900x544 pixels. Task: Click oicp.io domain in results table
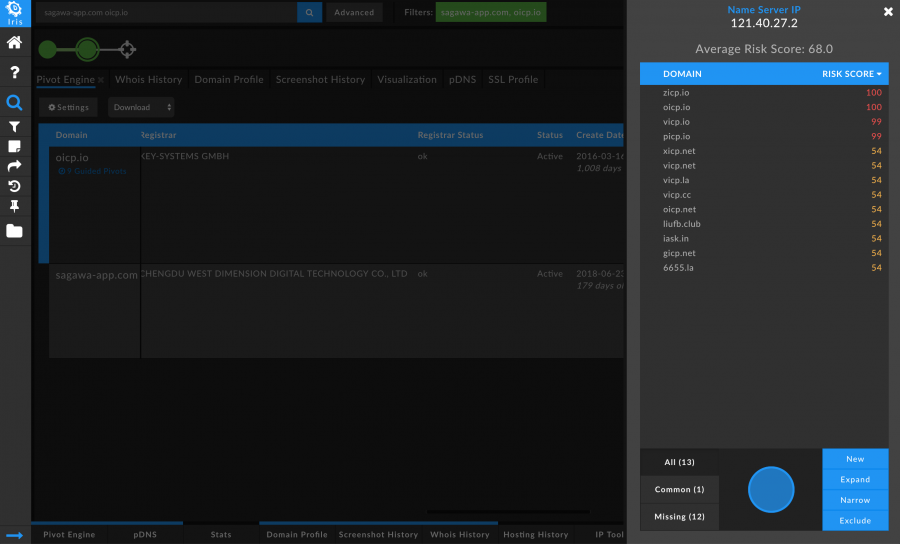[x=72, y=157]
